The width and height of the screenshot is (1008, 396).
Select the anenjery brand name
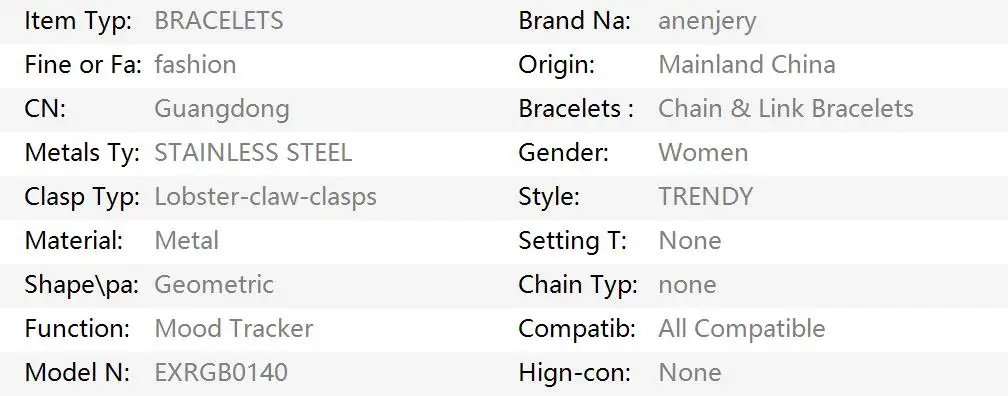point(707,22)
